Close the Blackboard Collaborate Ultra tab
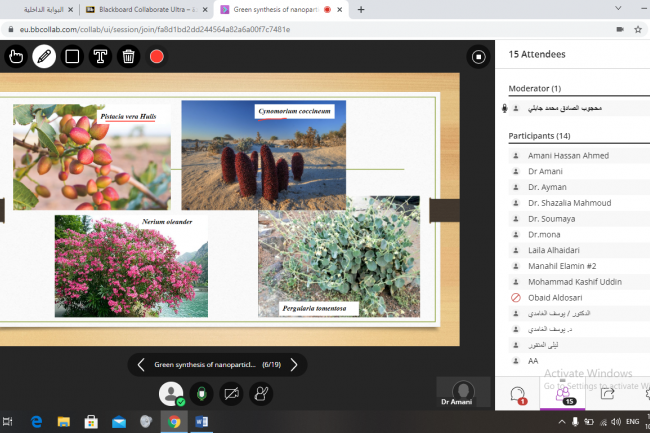Screen dimensions: 650x433 click(x=205, y=10)
